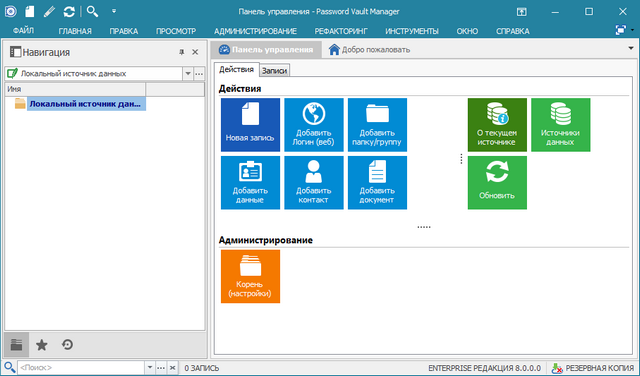Click ENTERPRISE РЕДАКЦИЯ 8.0.0.0 status text
Screen dimensions: 640x376
point(484,368)
